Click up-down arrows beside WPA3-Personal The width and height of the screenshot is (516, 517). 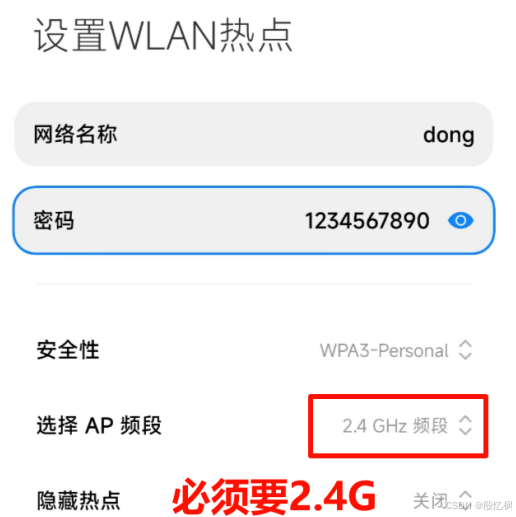tap(465, 350)
